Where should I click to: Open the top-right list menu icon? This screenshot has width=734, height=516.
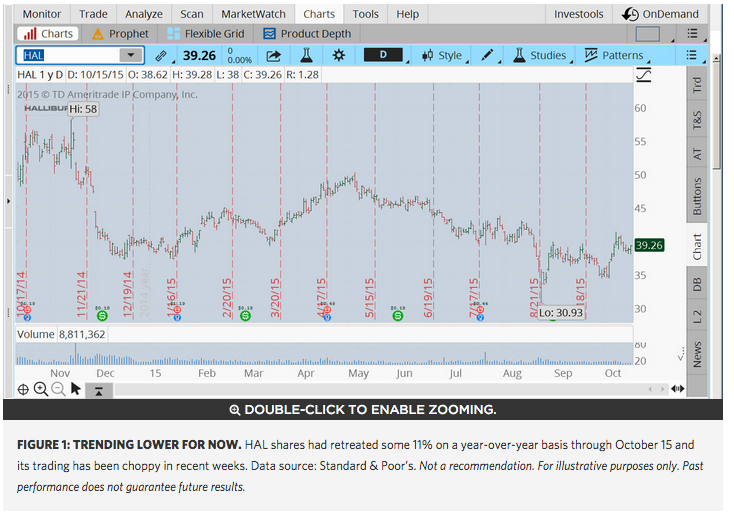[x=692, y=33]
